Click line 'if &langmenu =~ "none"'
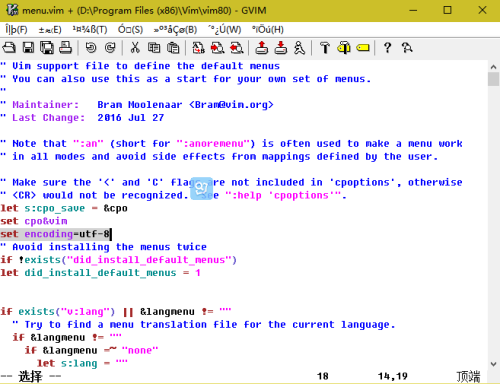Viewport: 500px width, 384px height. point(91,351)
